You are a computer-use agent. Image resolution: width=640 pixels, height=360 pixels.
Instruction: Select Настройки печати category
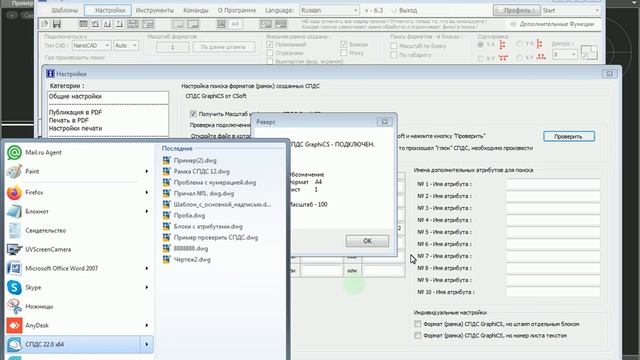click(76, 128)
